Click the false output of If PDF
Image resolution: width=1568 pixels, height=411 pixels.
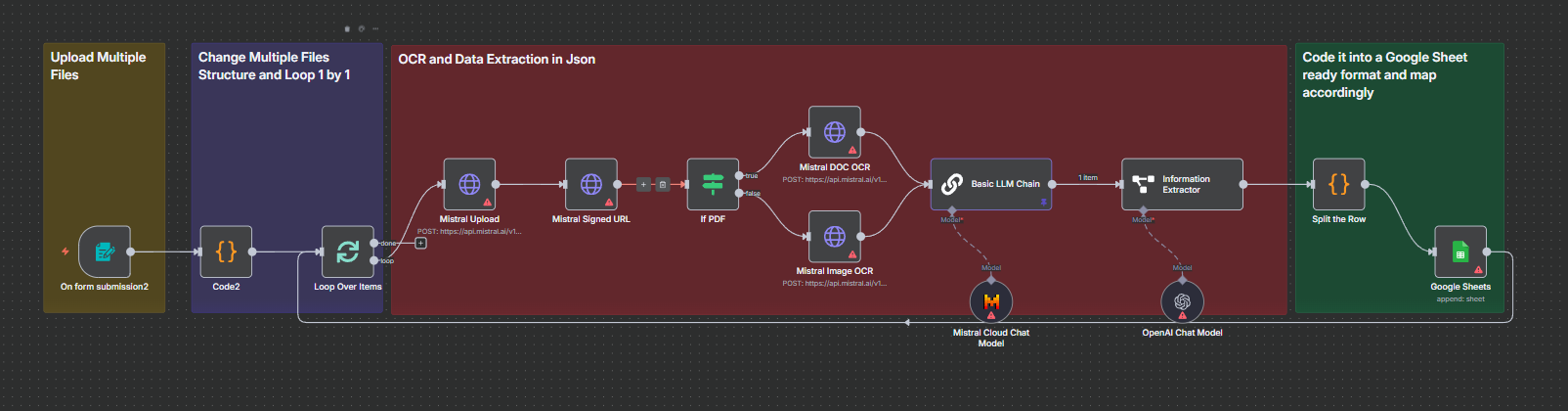point(739,193)
